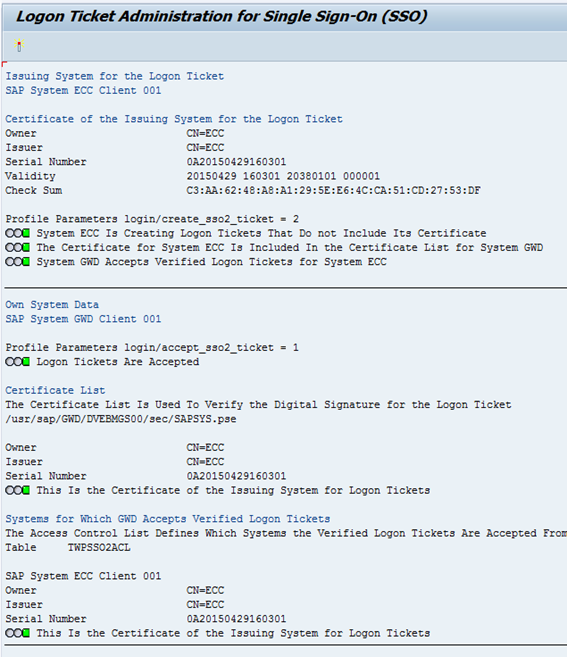Click the SAPSYS.pse file path line
Screen dimensions: 567x657
tap(121, 419)
